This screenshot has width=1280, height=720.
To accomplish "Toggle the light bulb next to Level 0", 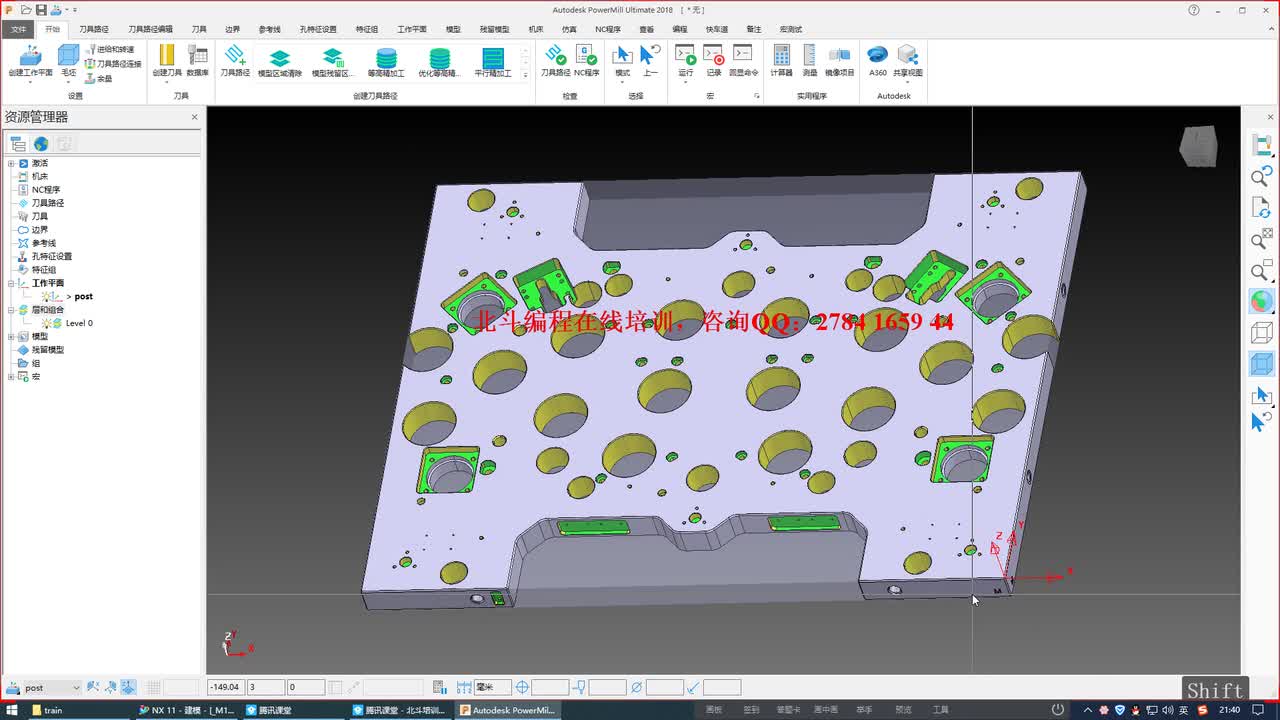I will [x=46, y=323].
